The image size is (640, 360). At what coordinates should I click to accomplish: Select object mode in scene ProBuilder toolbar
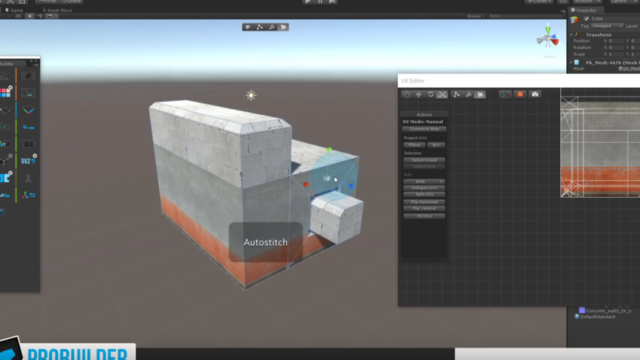[x=248, y=27]
